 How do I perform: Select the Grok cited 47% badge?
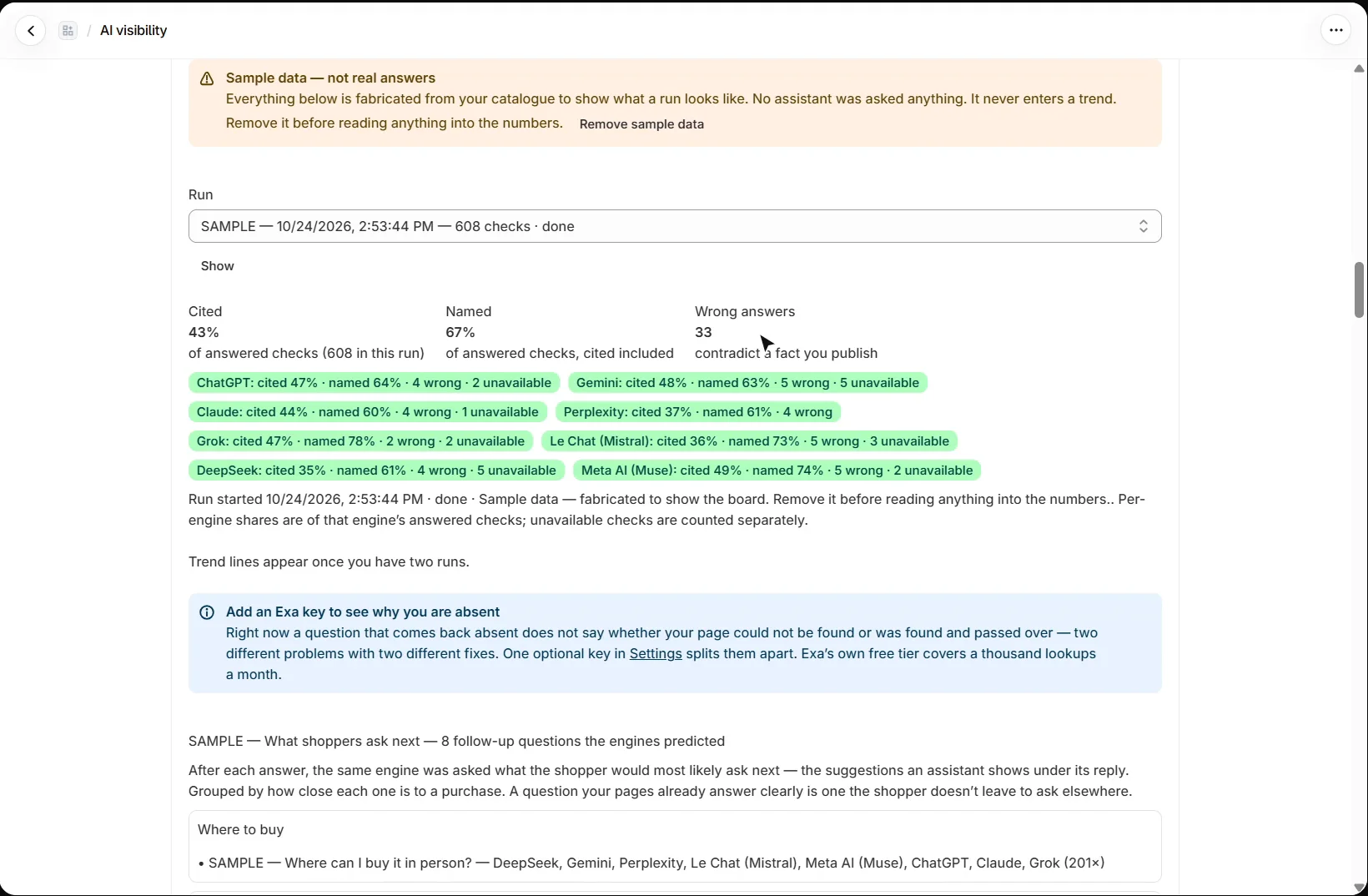(x=360, y=441)
